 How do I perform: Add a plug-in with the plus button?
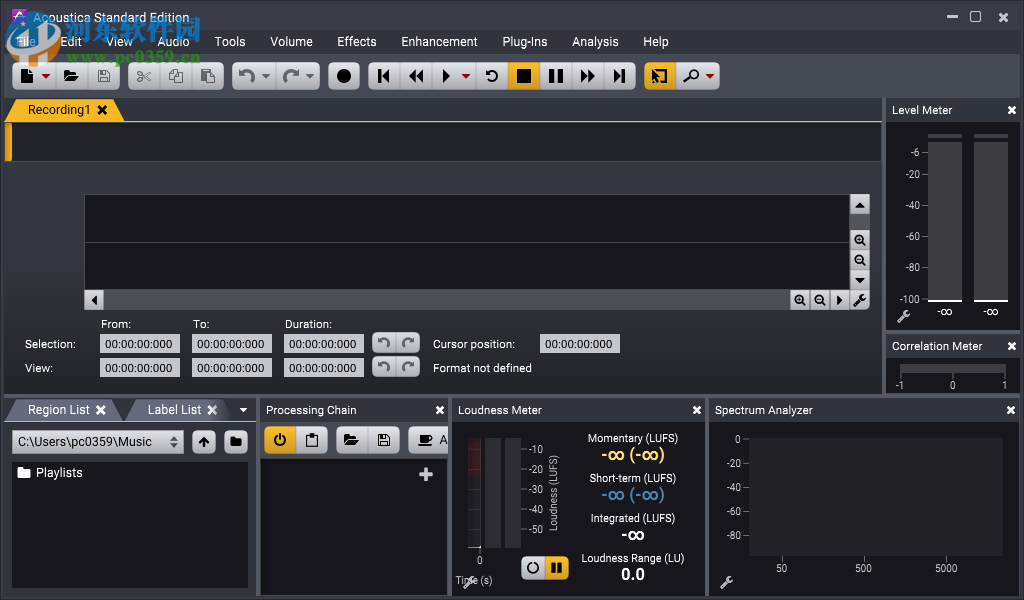[425, 475]
